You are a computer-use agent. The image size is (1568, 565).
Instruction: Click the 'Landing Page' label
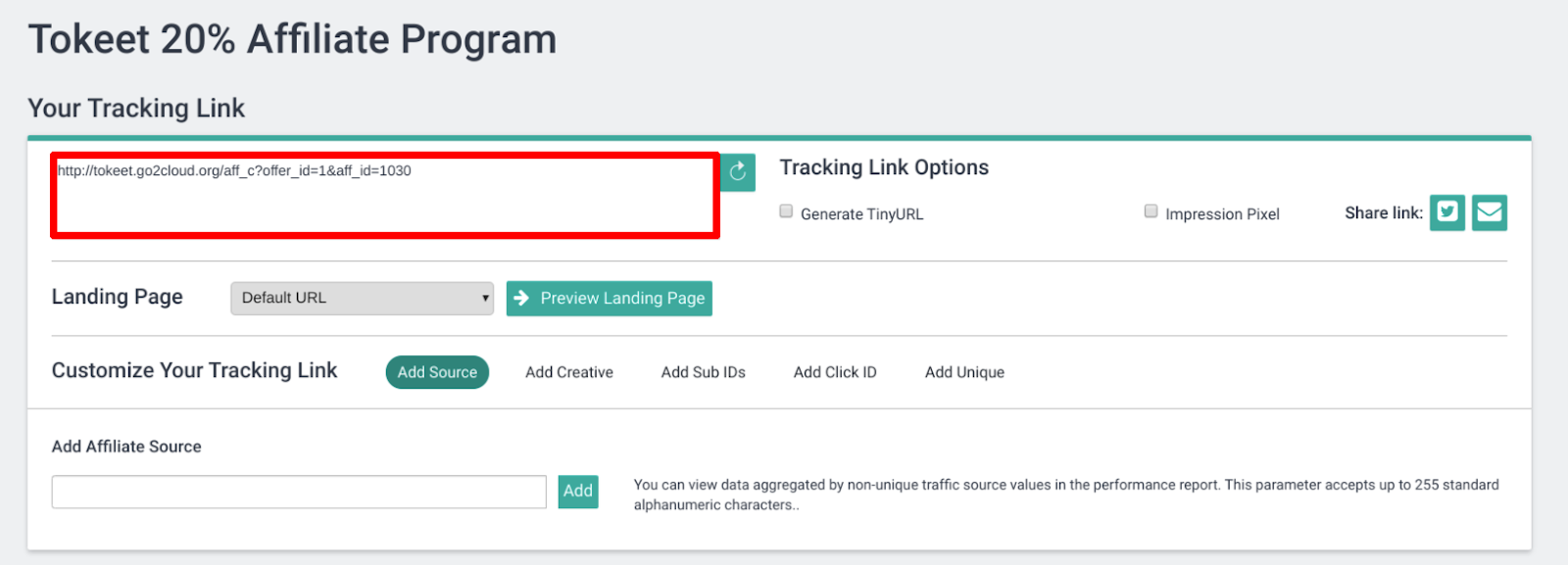pyautogui.click(x=117, y=297)
